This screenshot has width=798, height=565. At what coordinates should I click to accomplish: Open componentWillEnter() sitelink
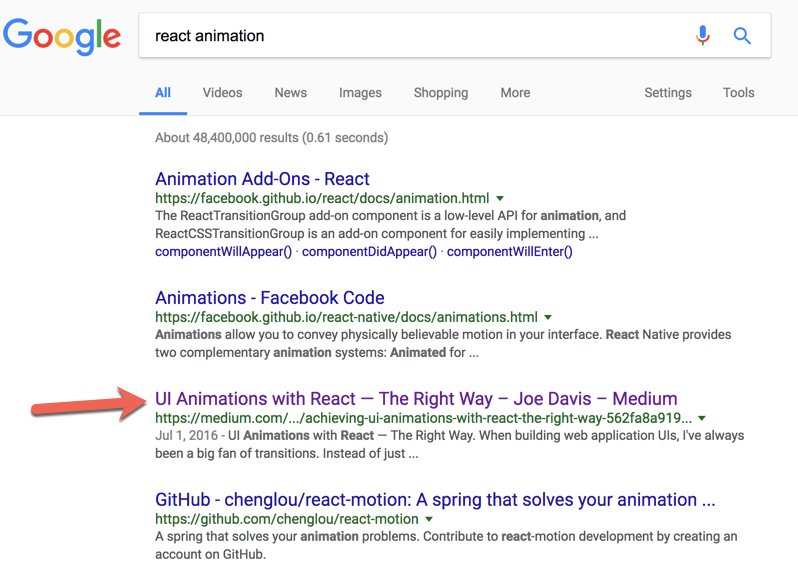tap(509, 251)
